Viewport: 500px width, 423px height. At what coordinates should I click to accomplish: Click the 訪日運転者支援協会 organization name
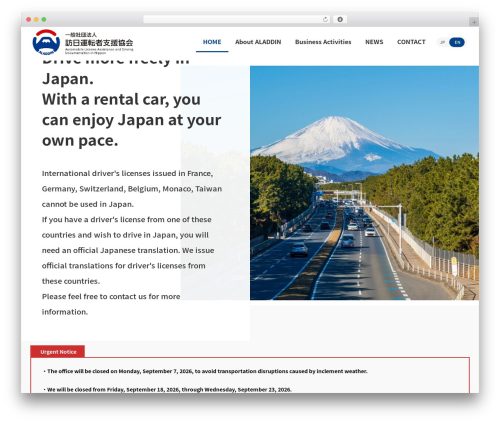click(x=99, y=43)
